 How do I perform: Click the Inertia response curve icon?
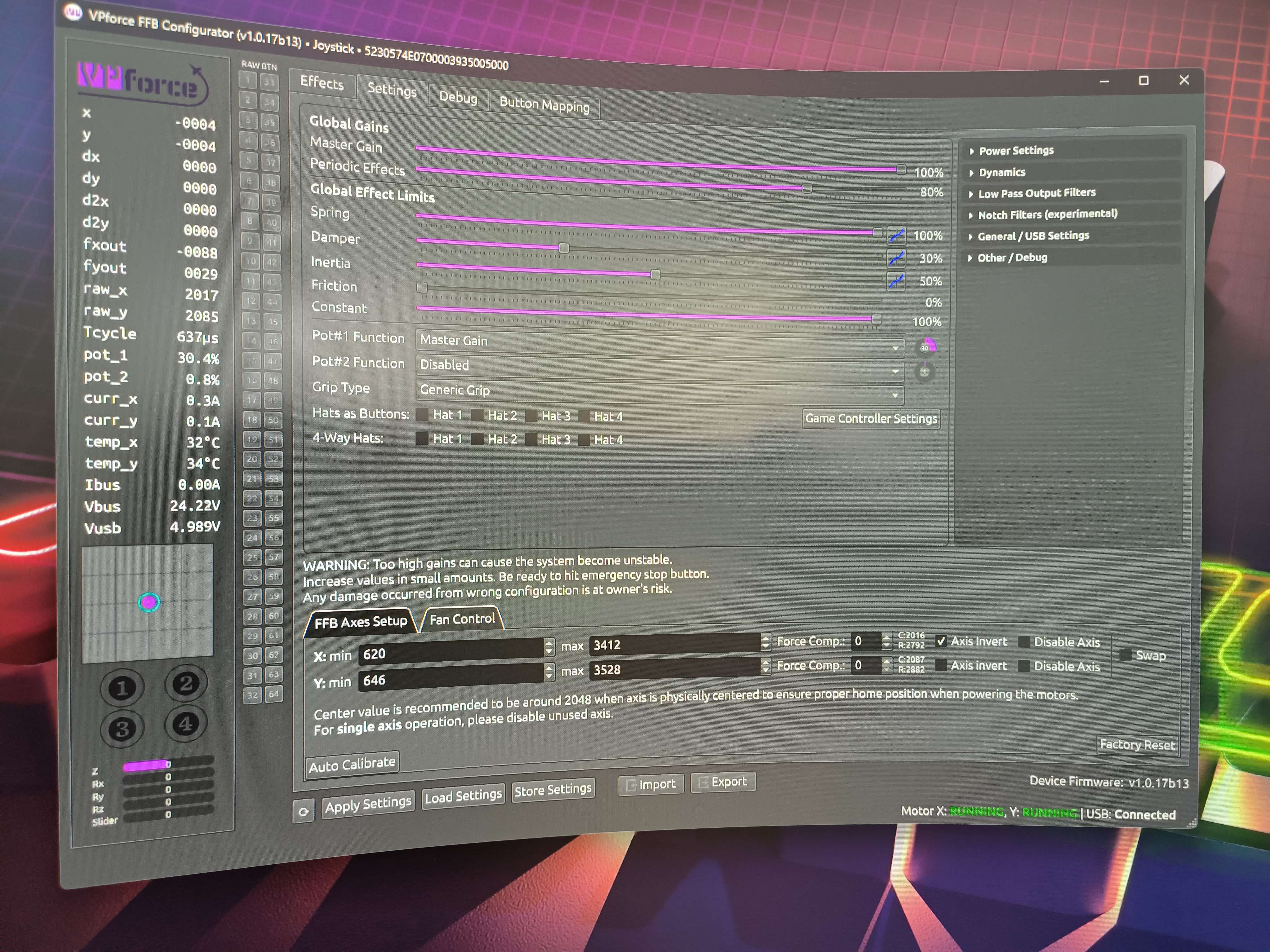896,281
